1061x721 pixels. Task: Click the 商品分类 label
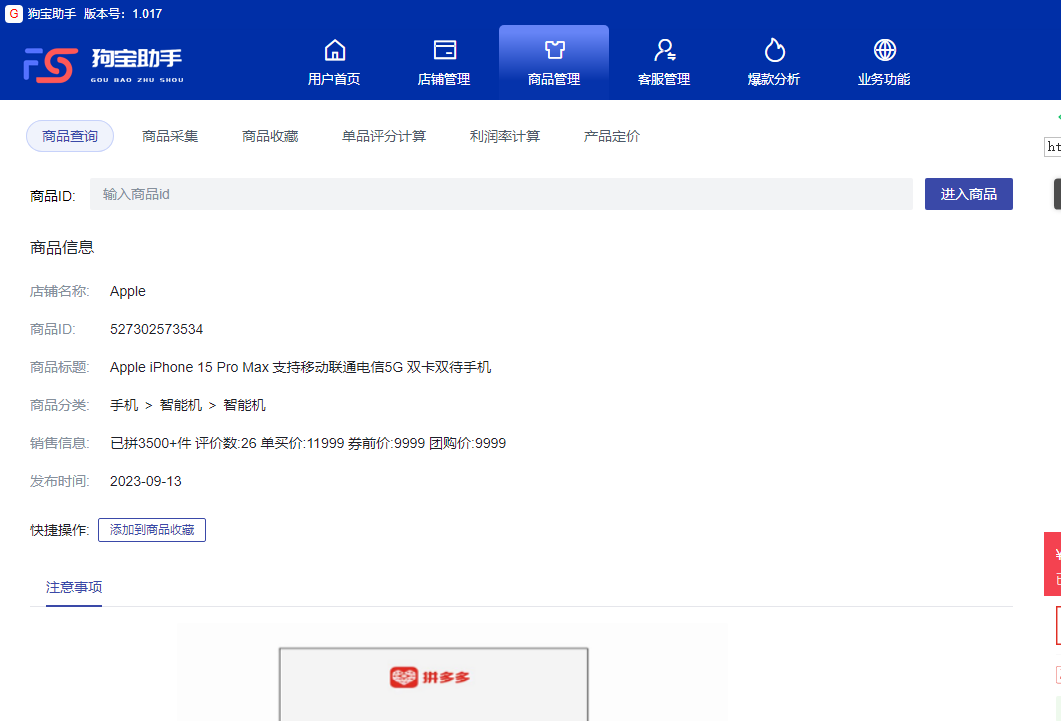[60, 405]
